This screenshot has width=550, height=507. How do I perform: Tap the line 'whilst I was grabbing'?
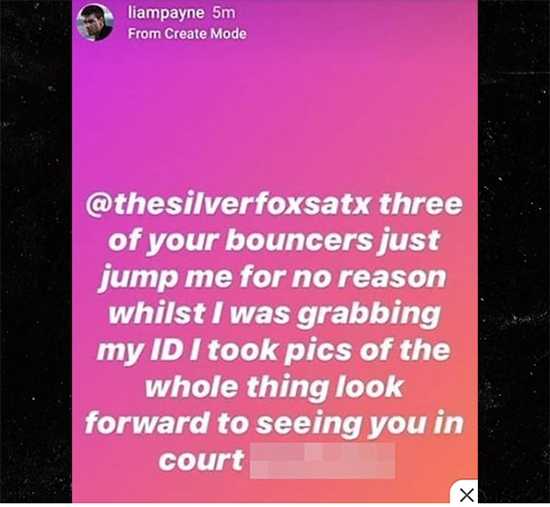[274, 314]
